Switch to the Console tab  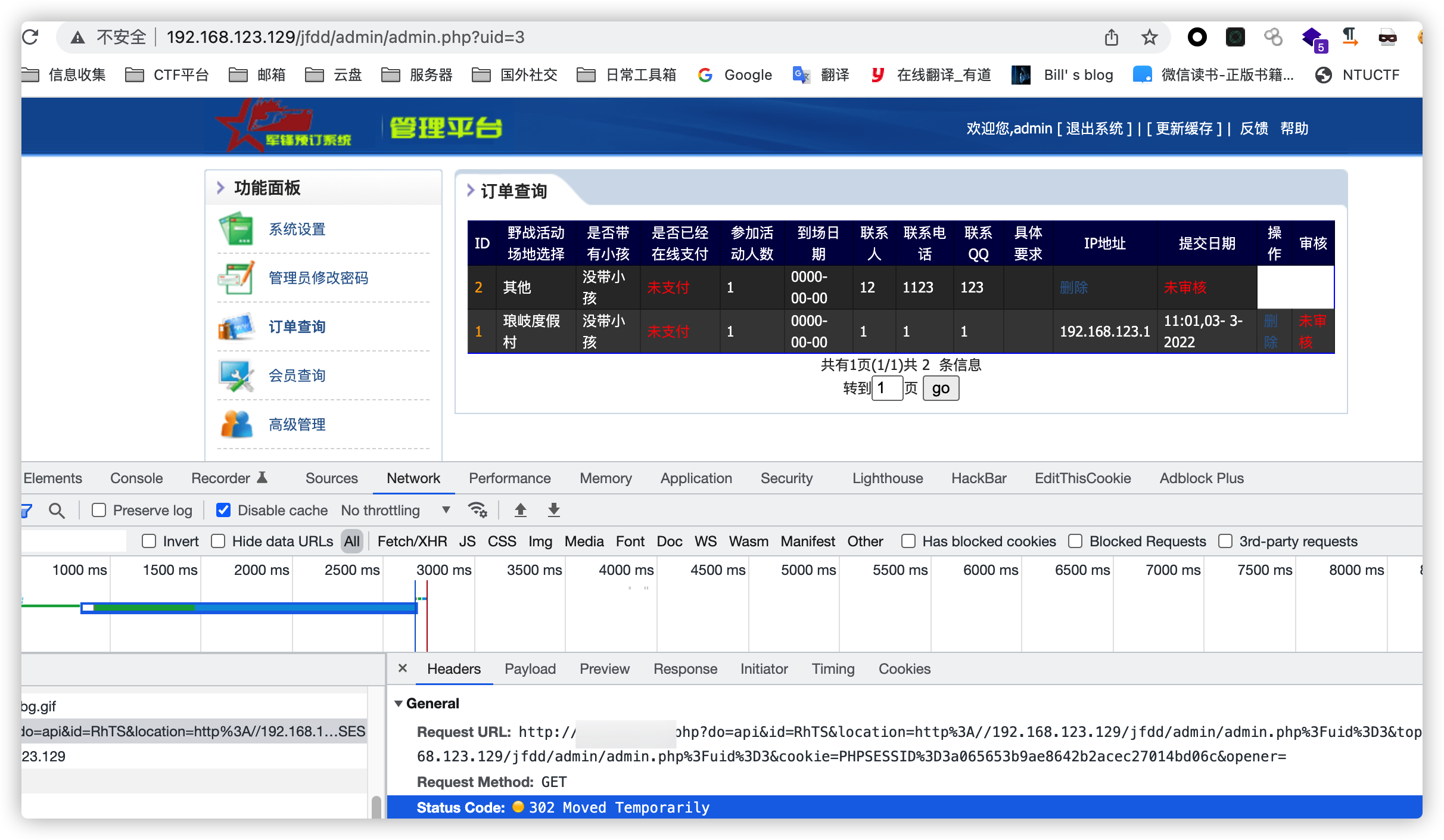click(136, 478)
